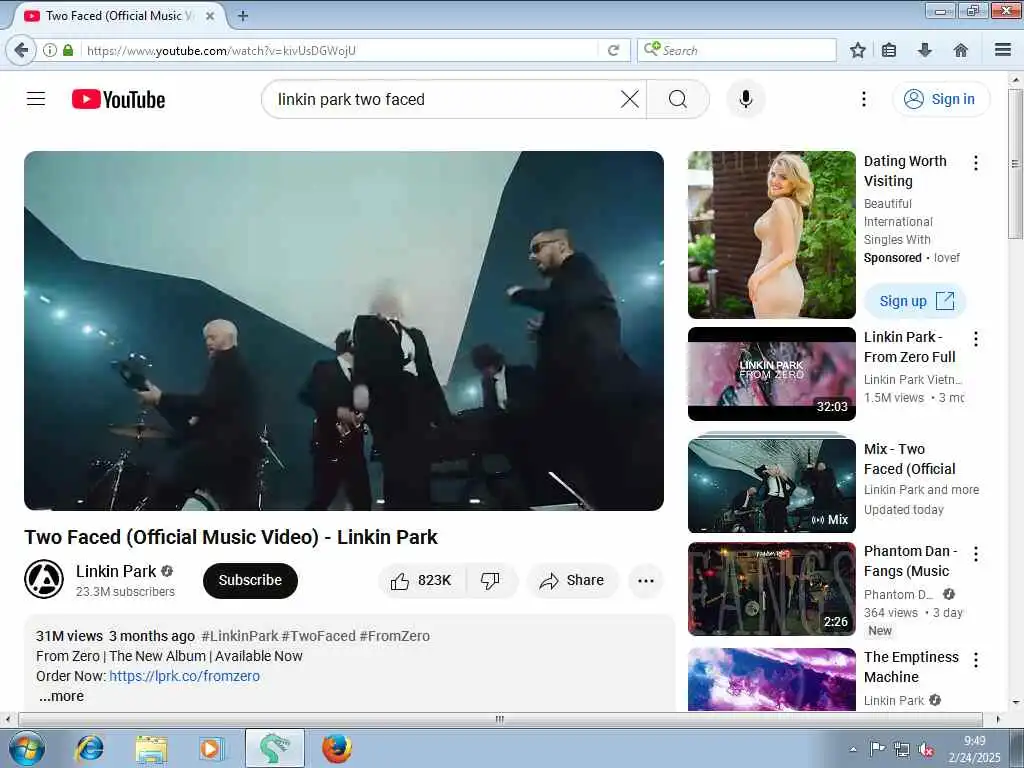
Task: Click the #FromZero hashtag
Action: 394,636
